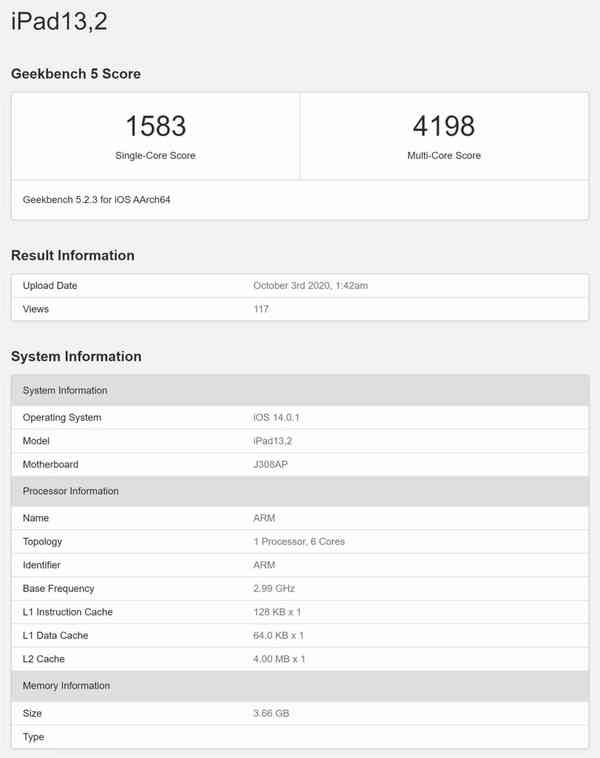Select October 3rd 2020, 1:42am value
Screen dimensions: 600x758
(x=310, y=286)
